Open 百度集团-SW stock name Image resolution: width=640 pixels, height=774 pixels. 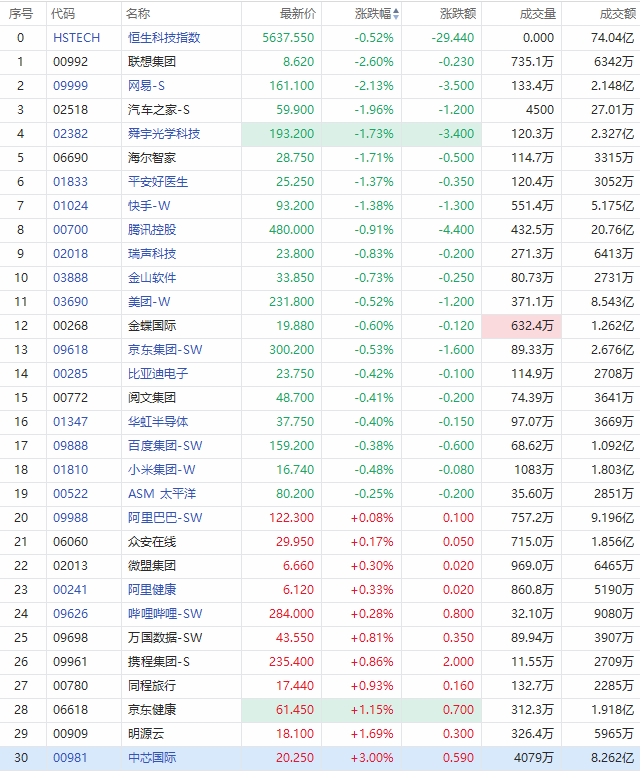click(x=165, y=446)
